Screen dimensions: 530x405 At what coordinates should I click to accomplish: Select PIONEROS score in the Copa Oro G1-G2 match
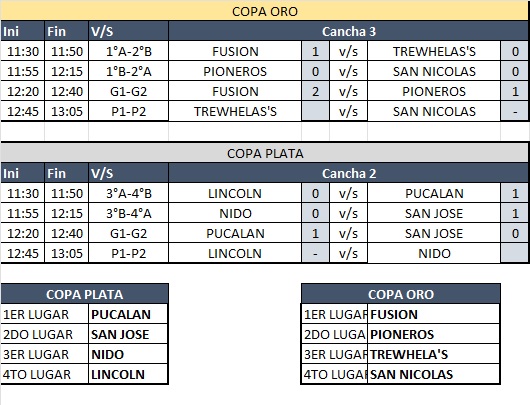pos(515,91)
